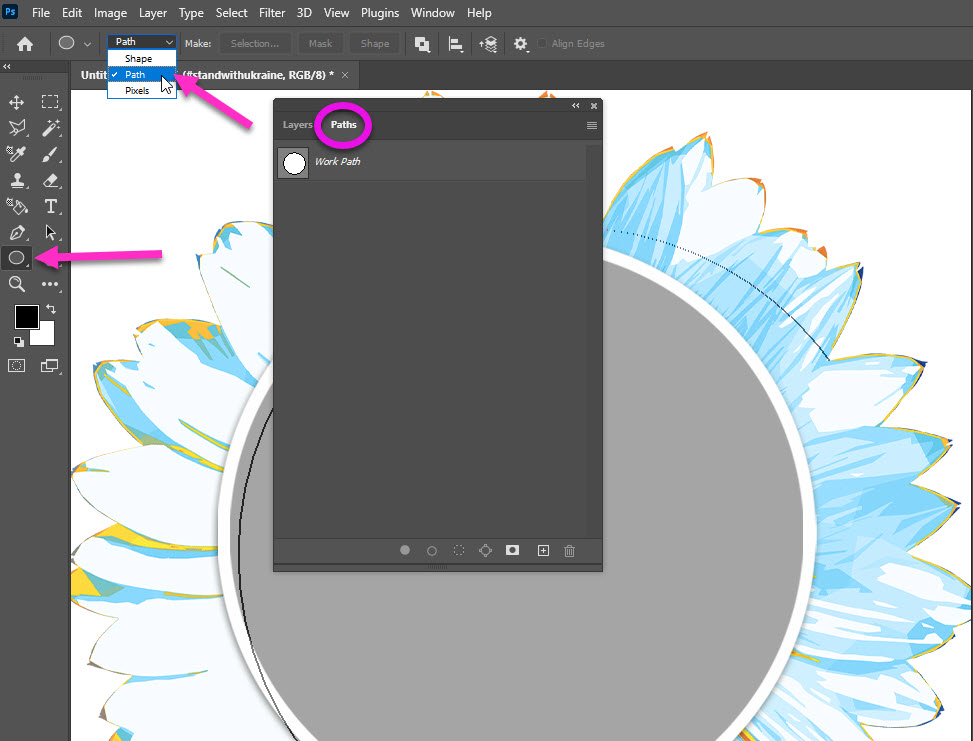
Task: Close the Paths panel
Action: coord(594,106)
